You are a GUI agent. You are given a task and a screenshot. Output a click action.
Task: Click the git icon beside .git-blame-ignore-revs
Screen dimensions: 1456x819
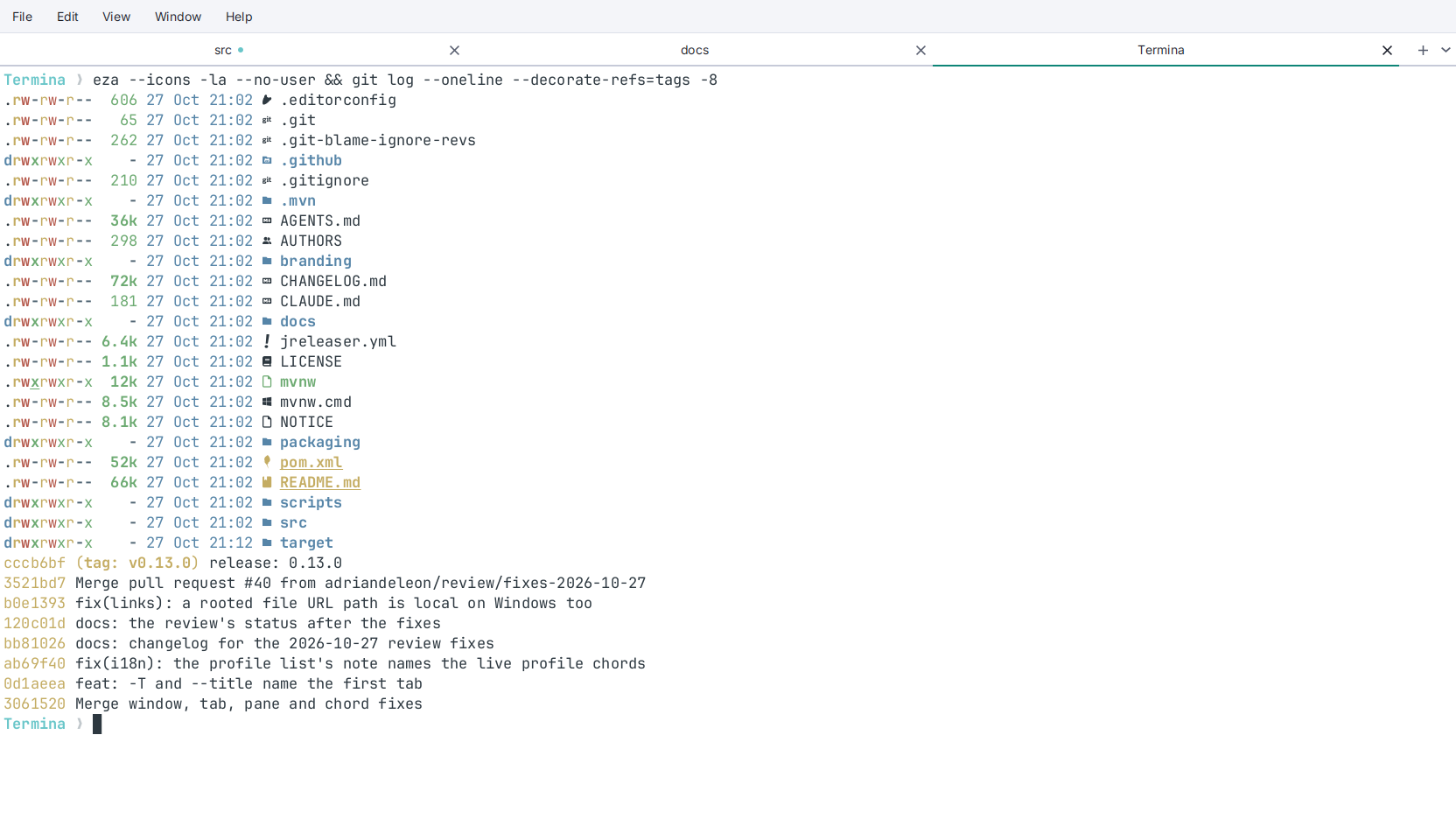(x=267, y=140)
